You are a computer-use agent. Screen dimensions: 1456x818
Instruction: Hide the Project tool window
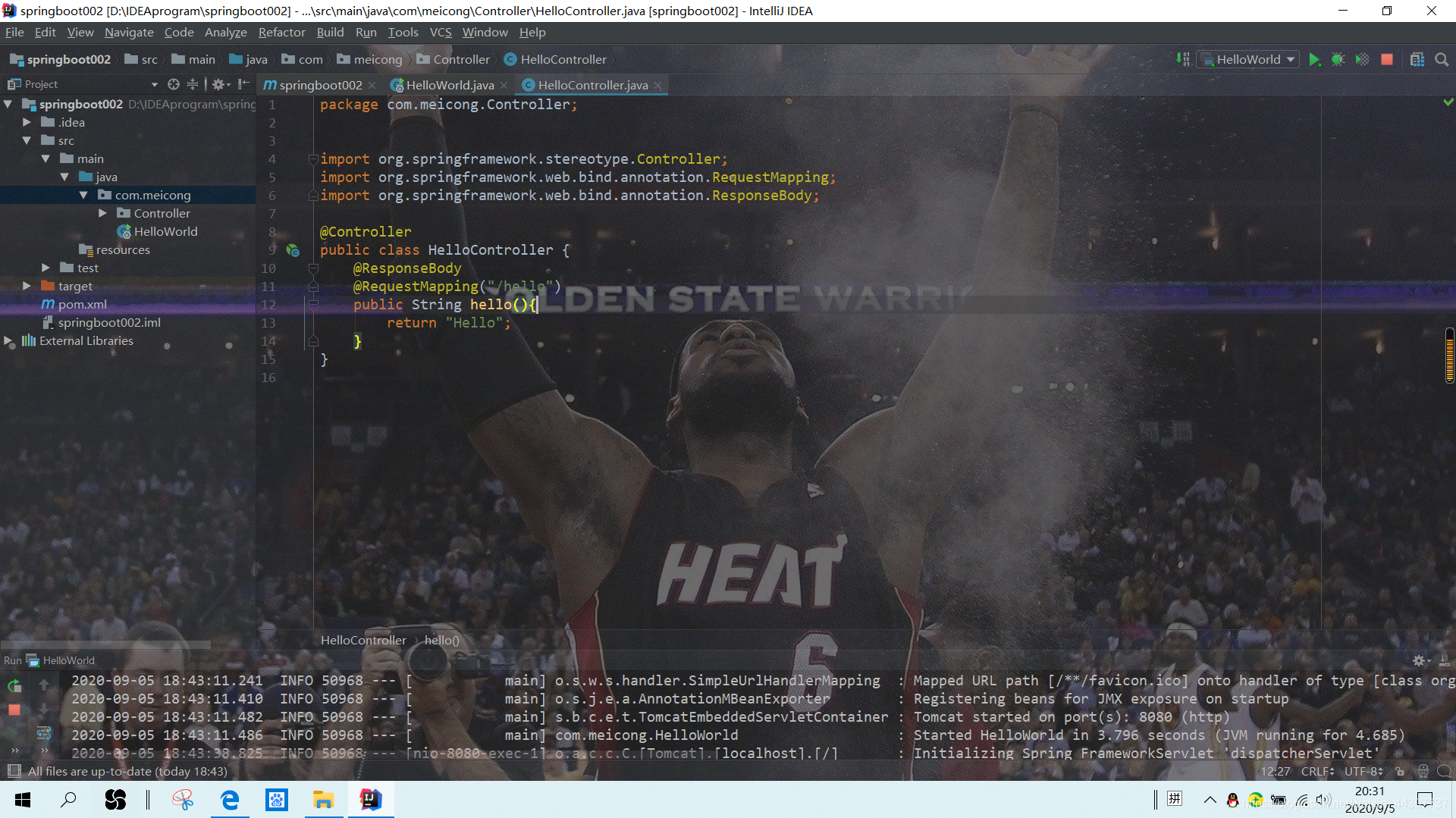pyautogui.click(x=243, y=84)
